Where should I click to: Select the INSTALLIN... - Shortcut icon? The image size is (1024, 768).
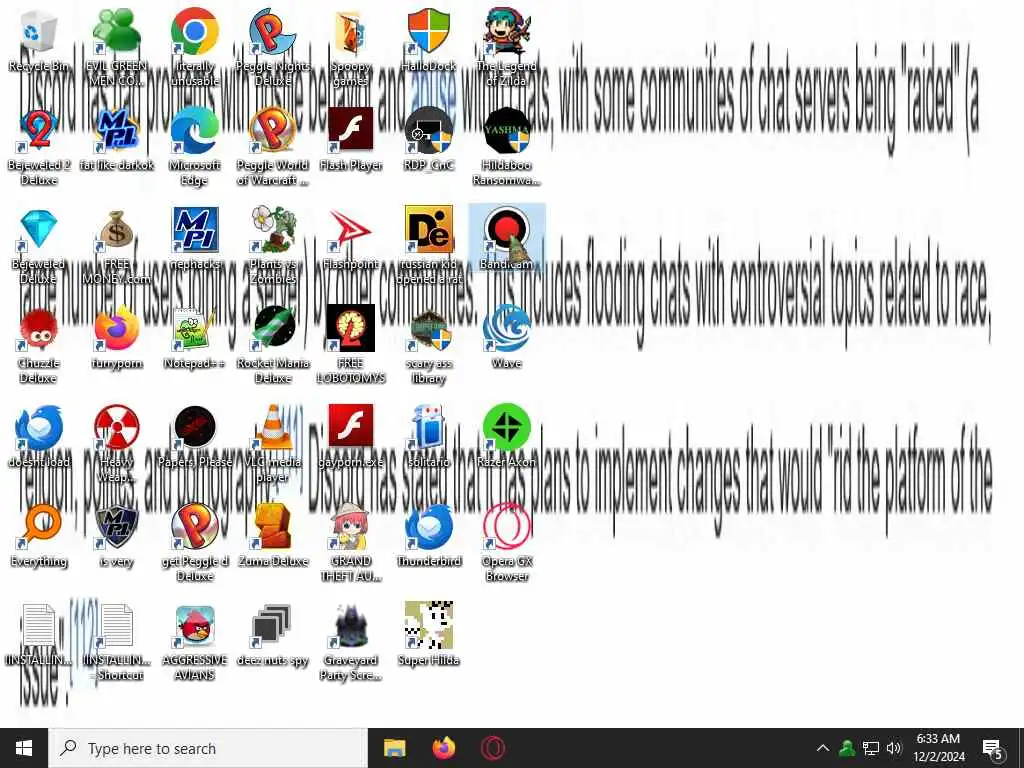point(116,627)
